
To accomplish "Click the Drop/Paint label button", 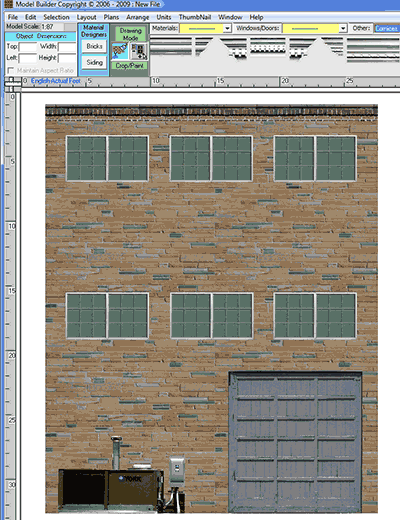I will [x=129, y=66].
